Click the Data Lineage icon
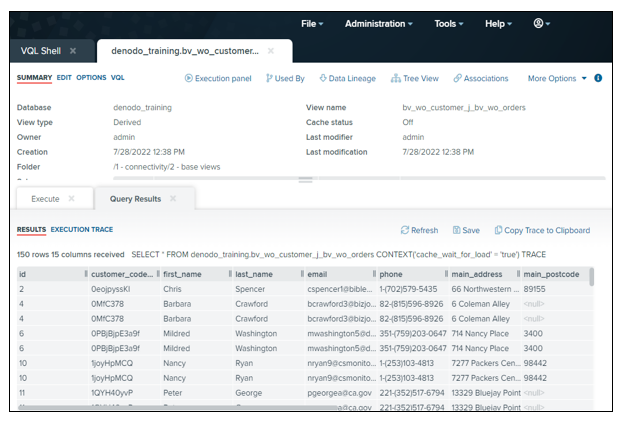 tap(323, 78)
